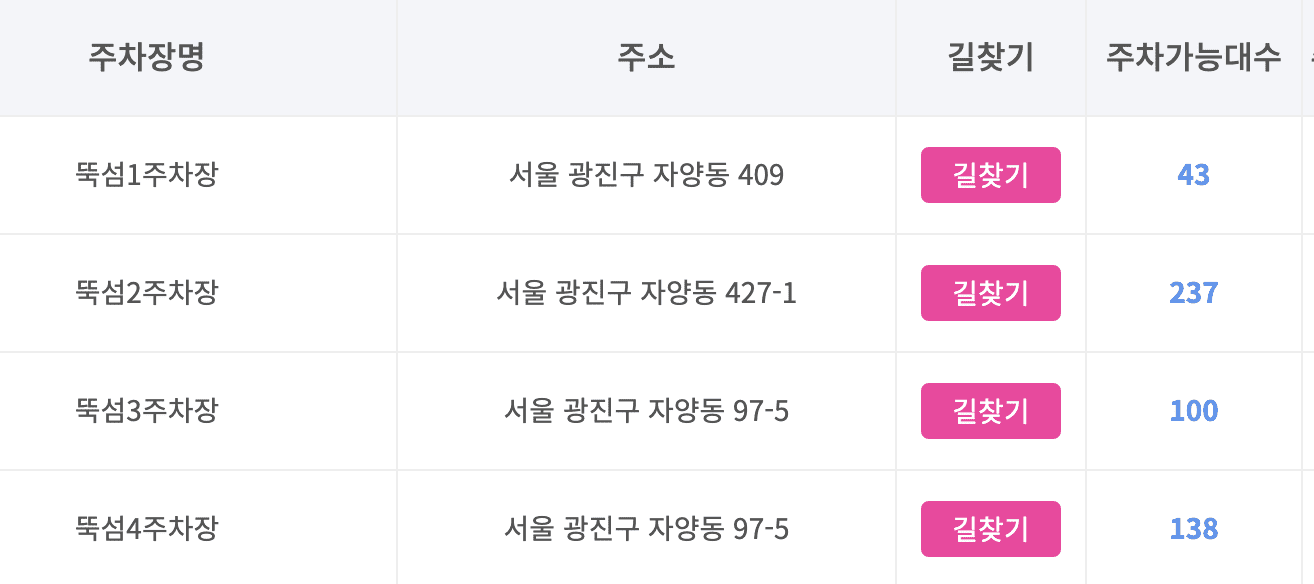Click address 서울 광진구 자양동 427-1
The image size is (1314, 584).
coord(646,293)
